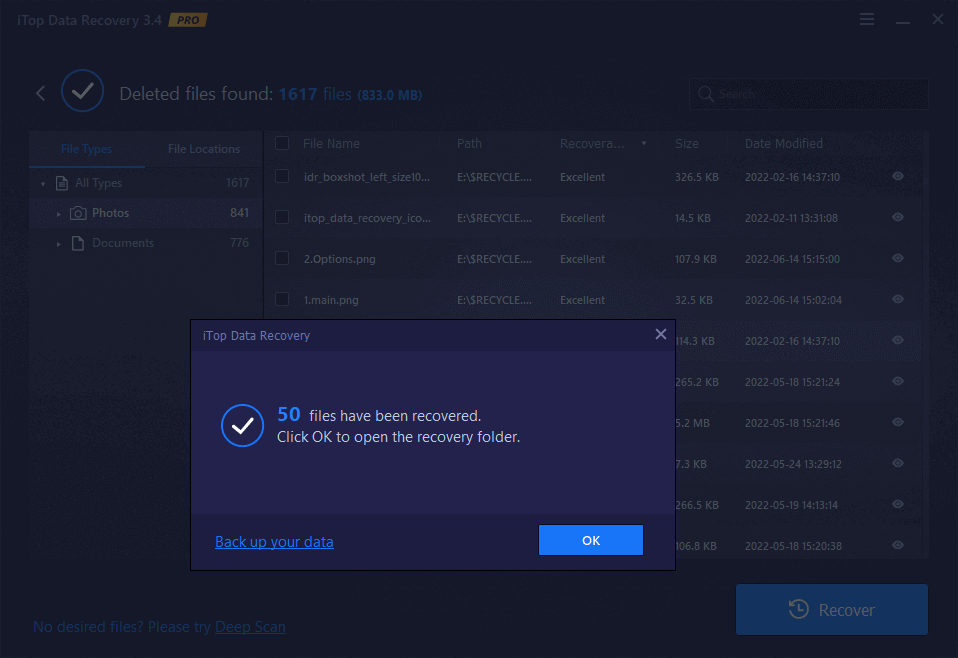
Task: Click the back arrow to return
Action: (x=39, y=92)
